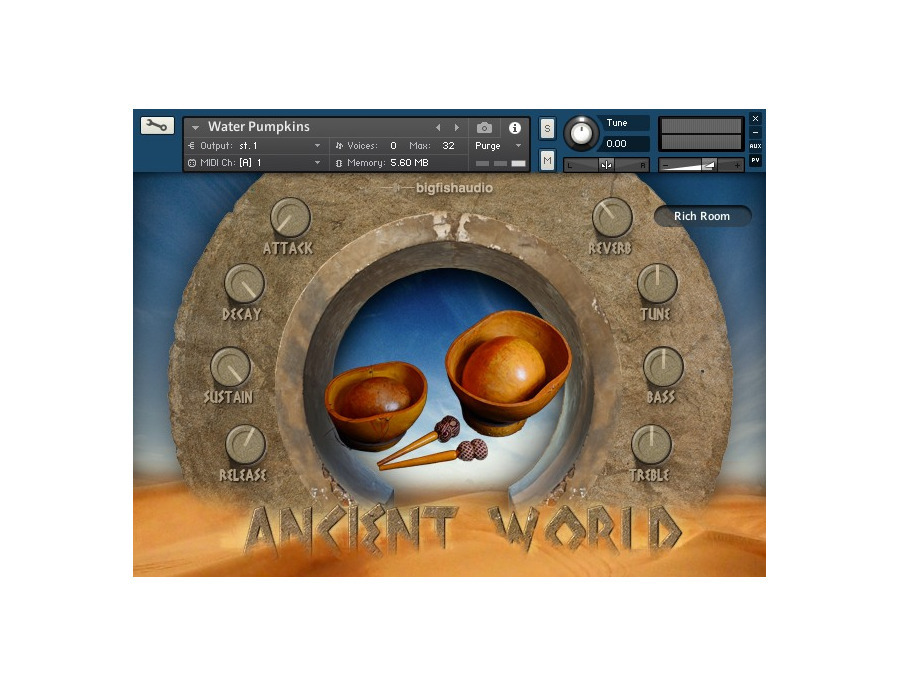Click the stone Tune knob
Image resolution: width=900 pixels, height=687 pixels.
pyautogui.click(x=657, y=284)
